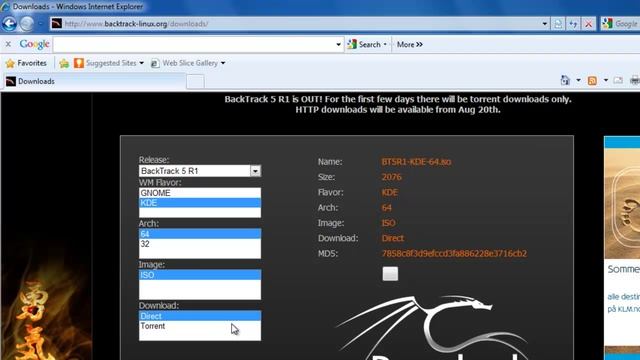Screen dimensions: 640x360
Task: Select 64 in the Arch list
Action: tap(200, 234)
